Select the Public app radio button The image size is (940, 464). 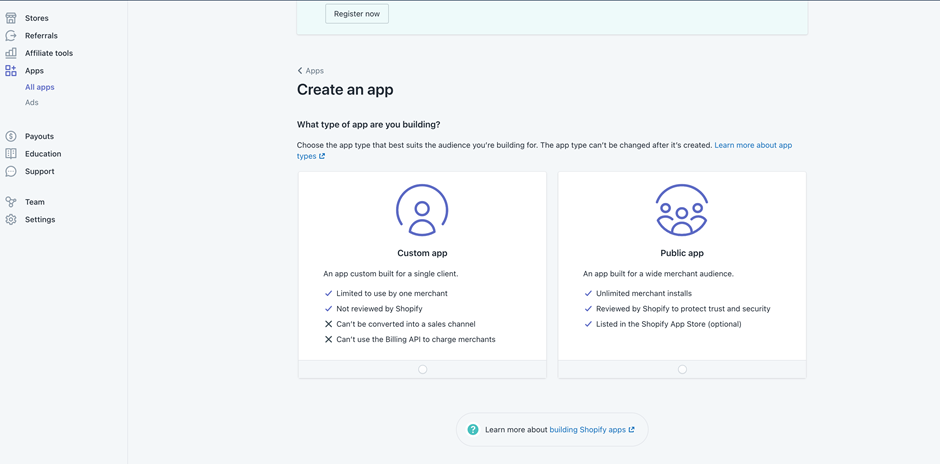tap(682, 369)
